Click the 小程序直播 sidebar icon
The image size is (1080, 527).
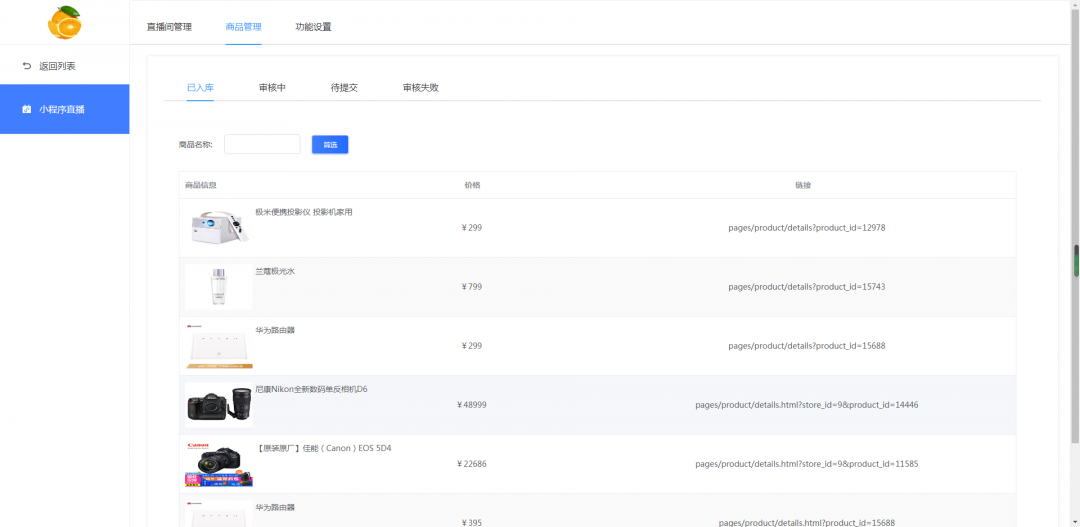coord(27,109)
